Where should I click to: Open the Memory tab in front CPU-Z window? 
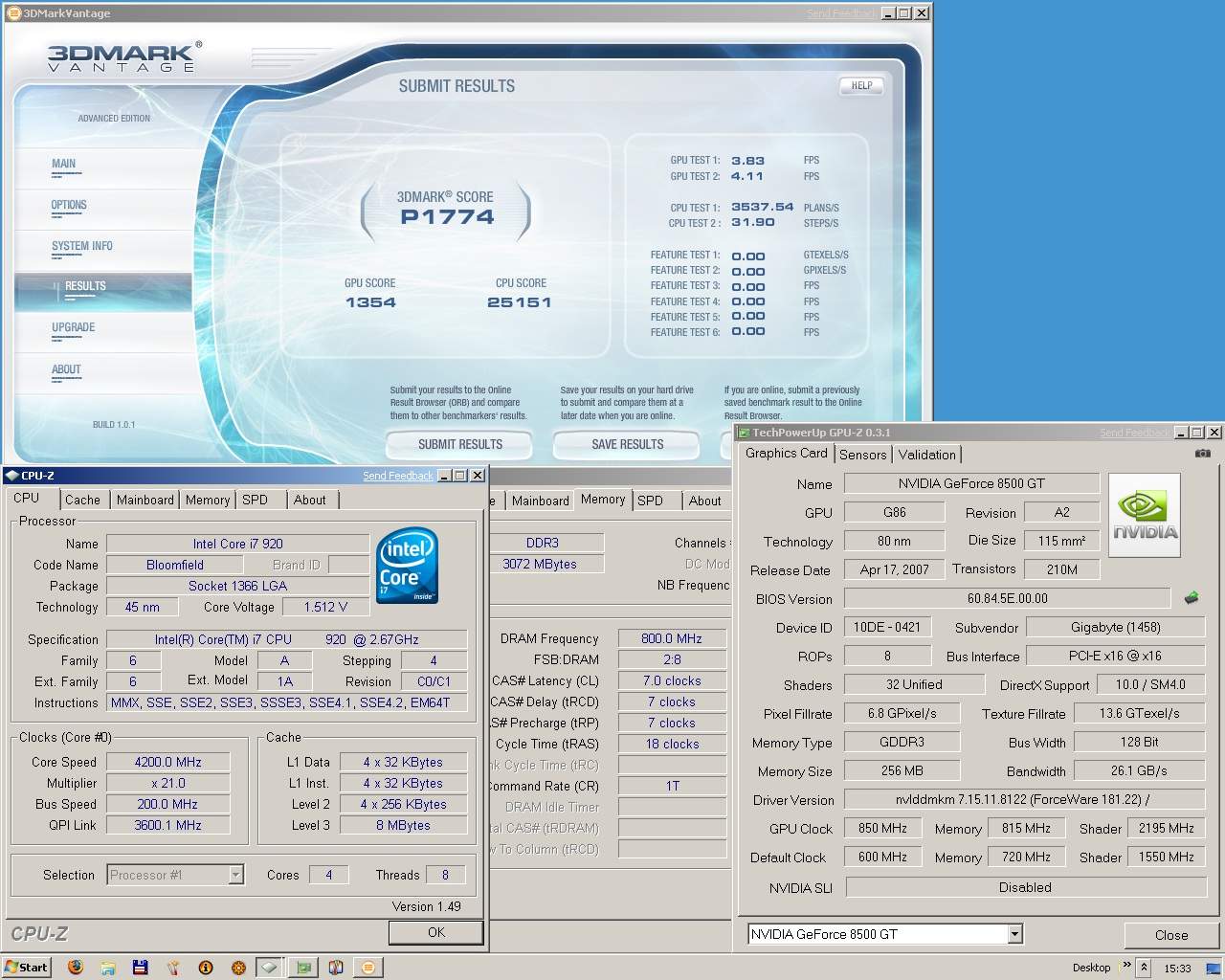(x=208, y=500)
